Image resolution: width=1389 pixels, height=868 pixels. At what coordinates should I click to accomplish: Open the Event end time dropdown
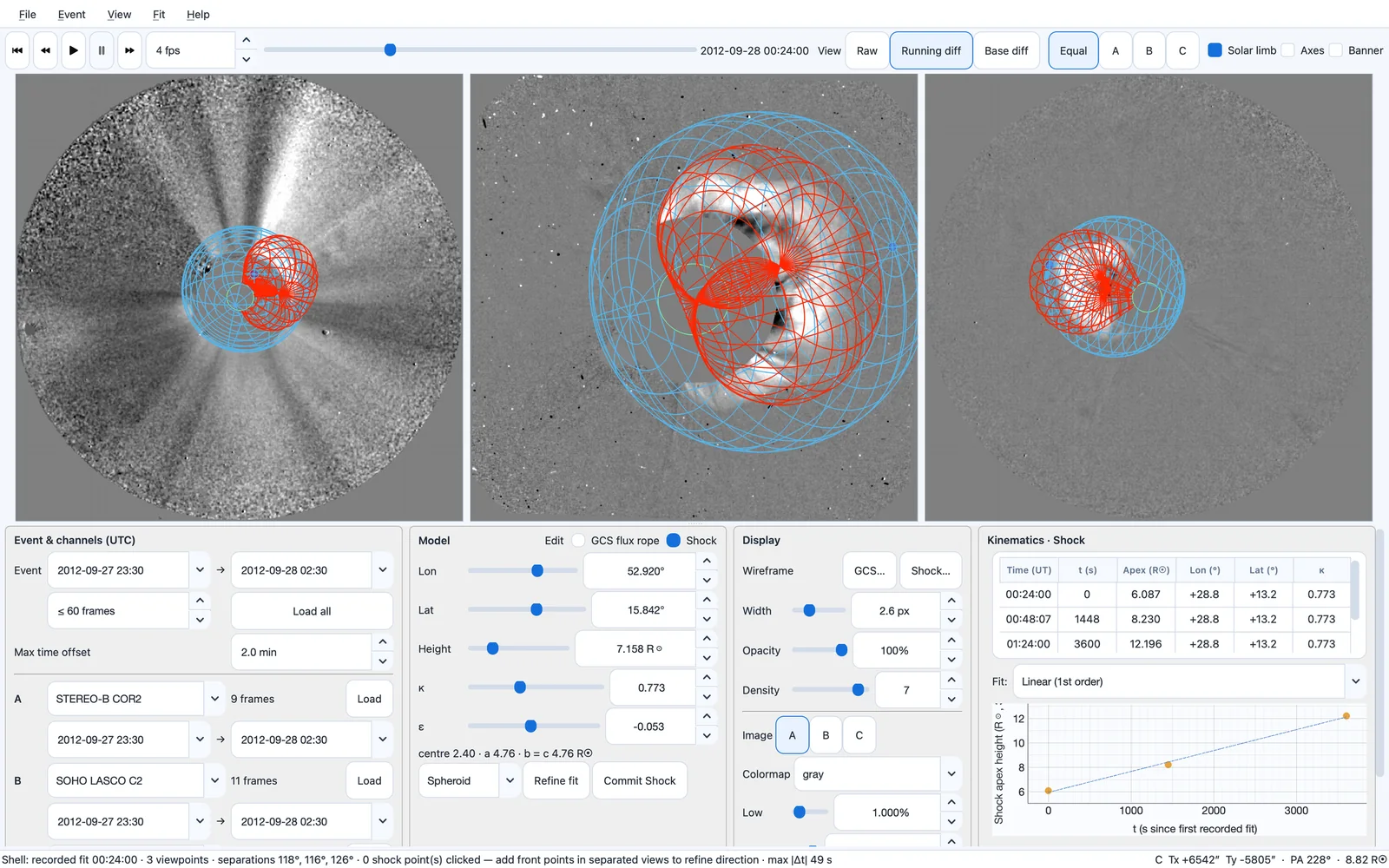pyautogui.click(x=383, y=570)
